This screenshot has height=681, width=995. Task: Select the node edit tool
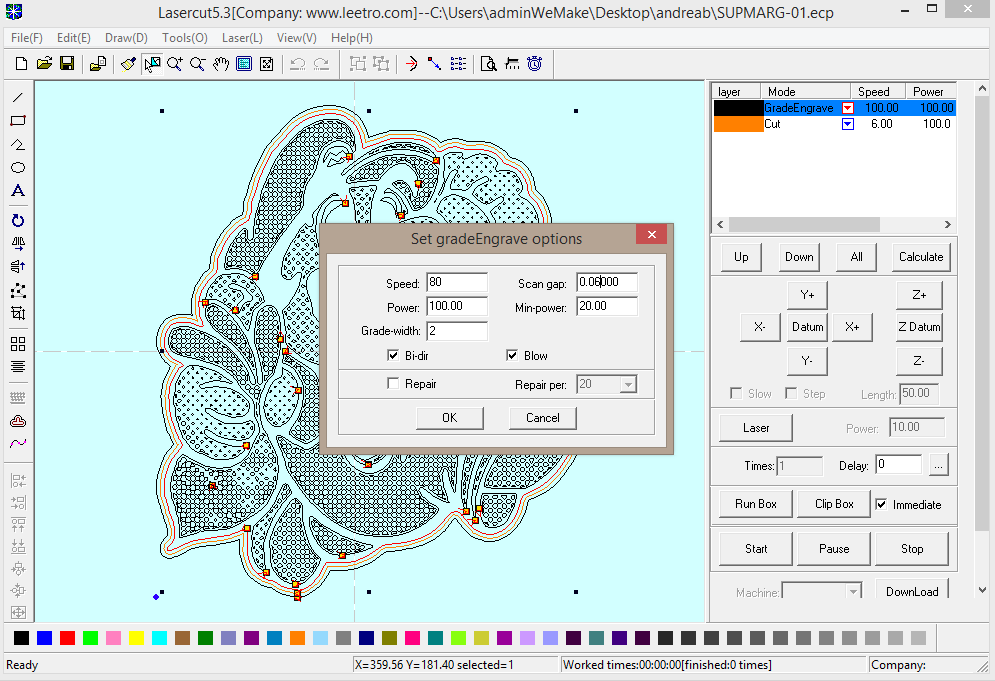tap(18, 291)
